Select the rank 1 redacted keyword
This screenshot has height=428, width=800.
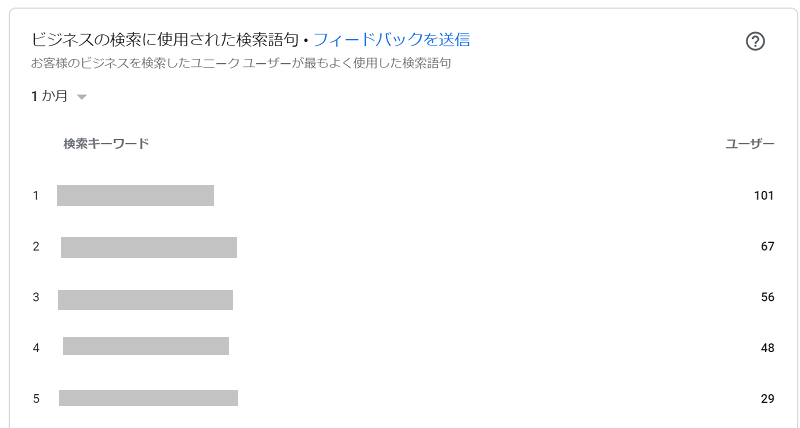135,195
